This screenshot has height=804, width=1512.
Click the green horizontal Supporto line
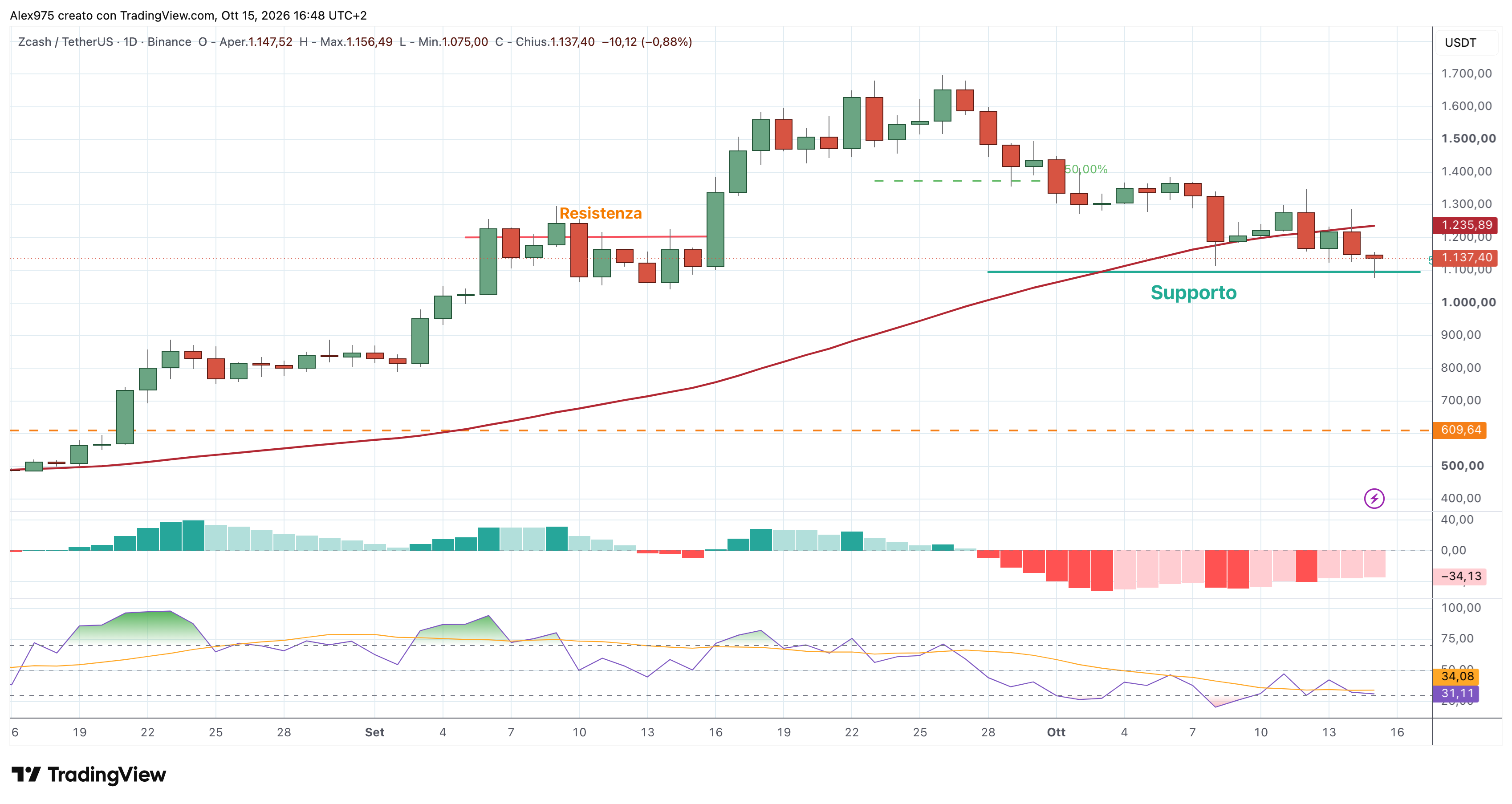pyautogui.click(x=1203, y=272)
